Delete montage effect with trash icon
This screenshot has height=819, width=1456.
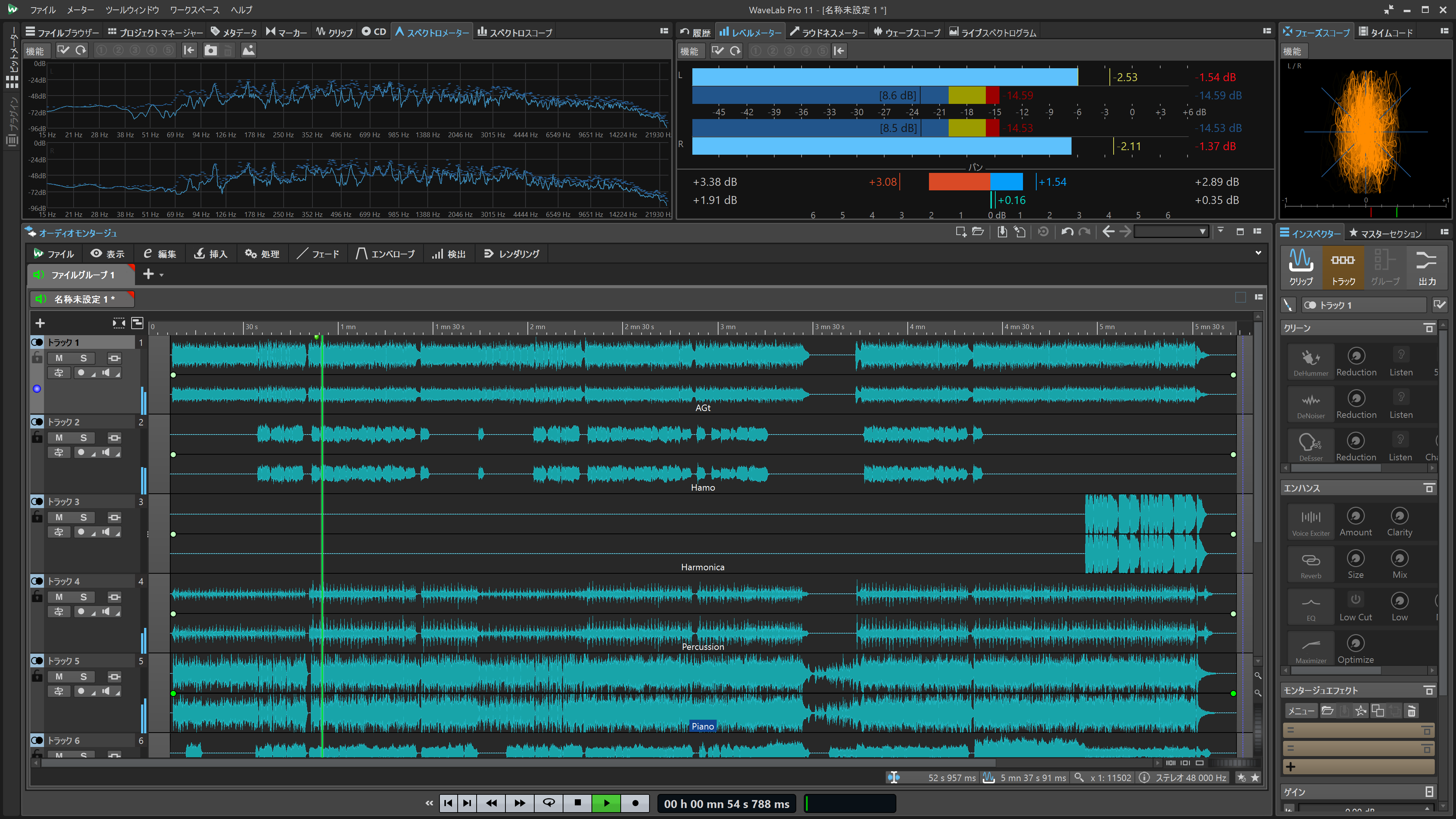[x=1411, y=711]
